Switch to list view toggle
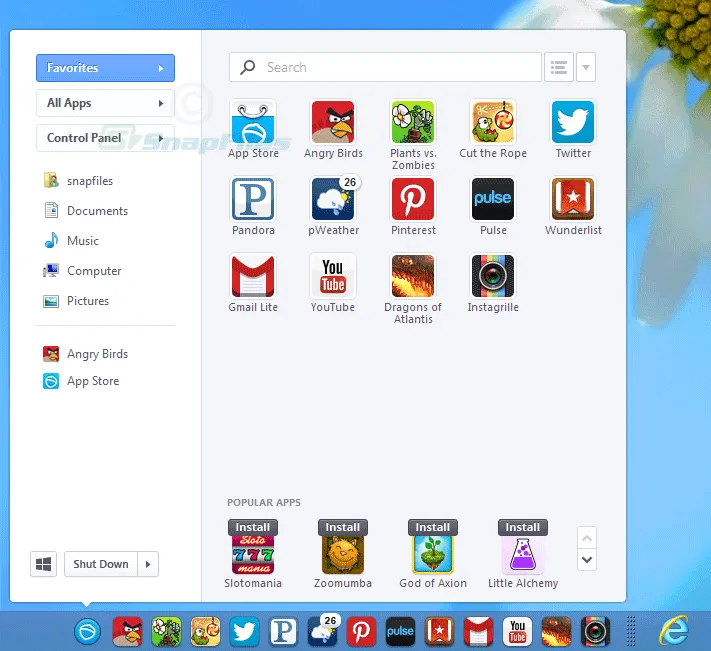Screen dimensions: 711x651 click(559, 68)
